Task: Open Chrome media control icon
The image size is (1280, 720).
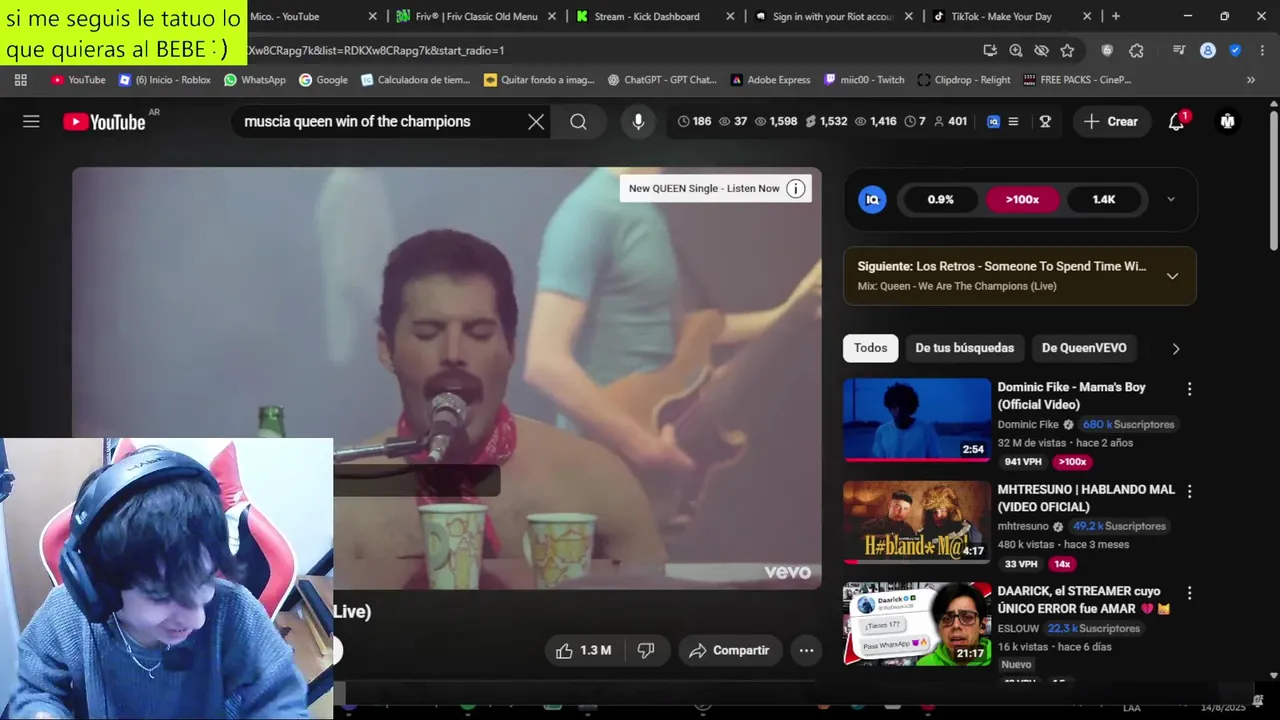Action: click(x=1179, y=51)
